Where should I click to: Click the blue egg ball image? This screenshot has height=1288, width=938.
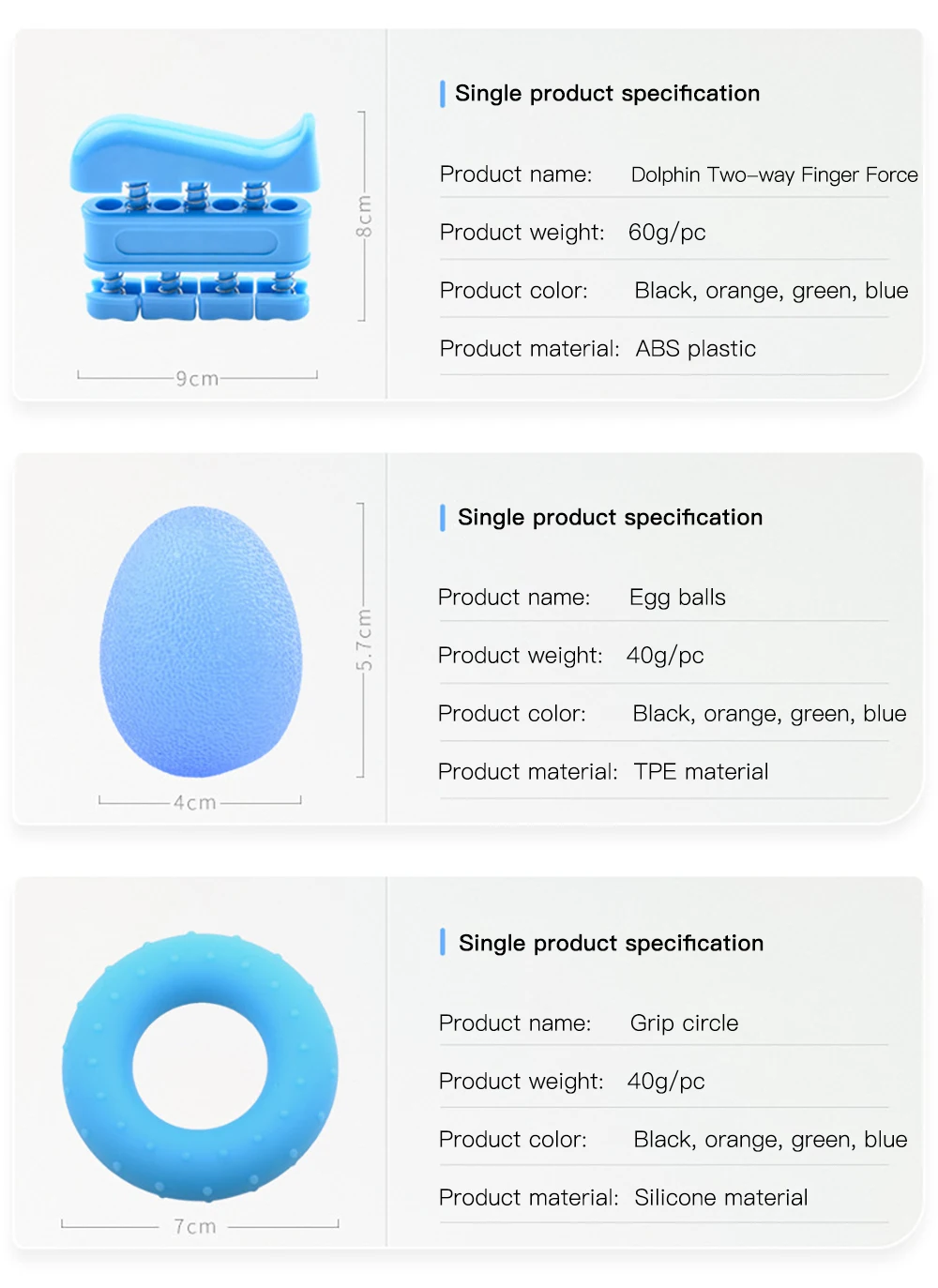pyautogui.click(x=201, y=643)
